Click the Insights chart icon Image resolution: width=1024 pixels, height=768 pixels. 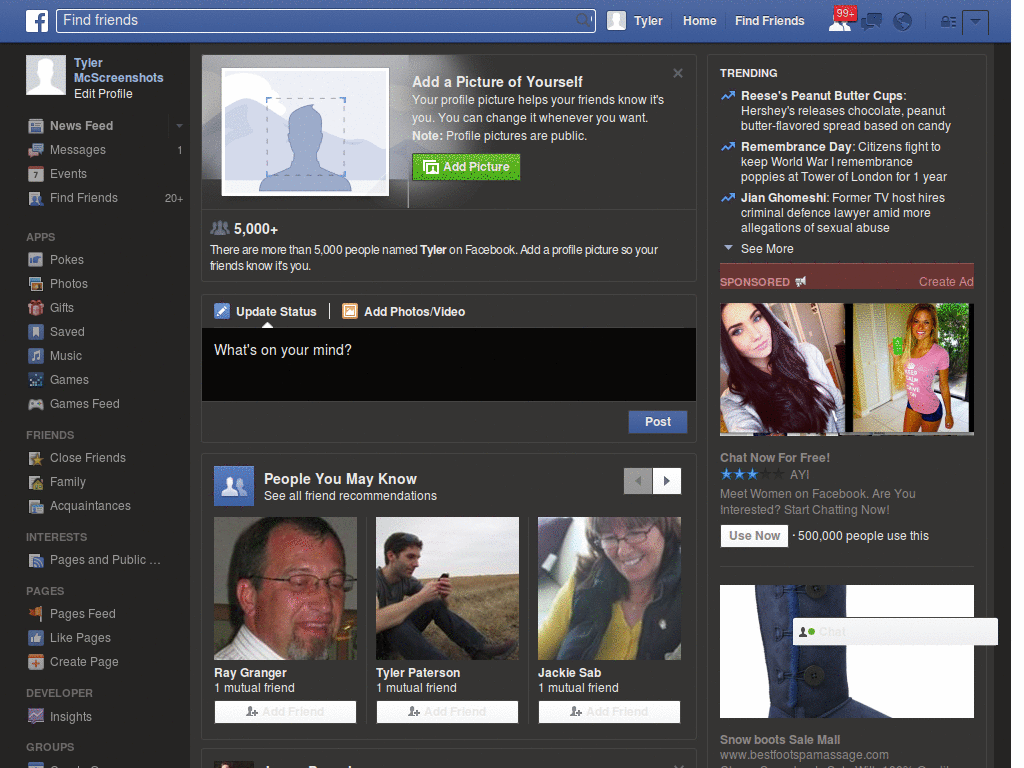point(36,716)
